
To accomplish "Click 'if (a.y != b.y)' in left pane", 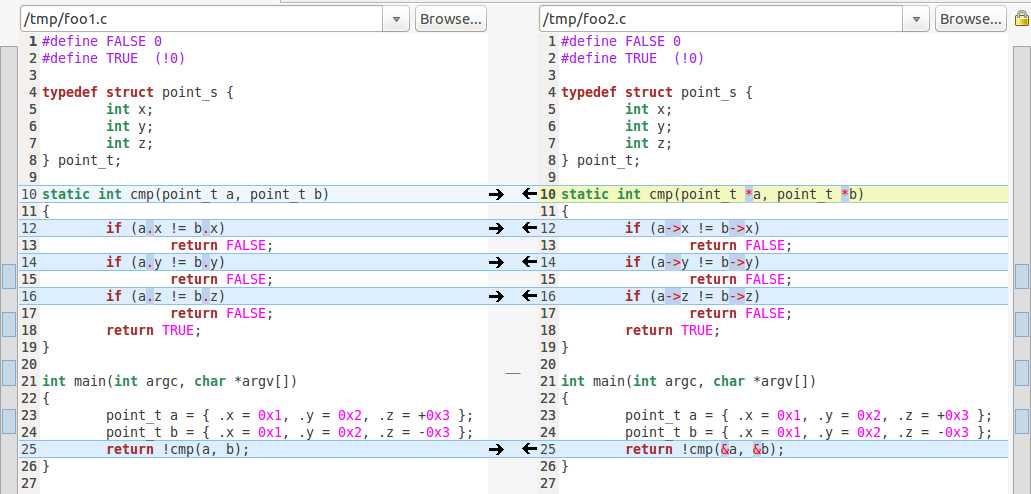I will coord(166,262).
